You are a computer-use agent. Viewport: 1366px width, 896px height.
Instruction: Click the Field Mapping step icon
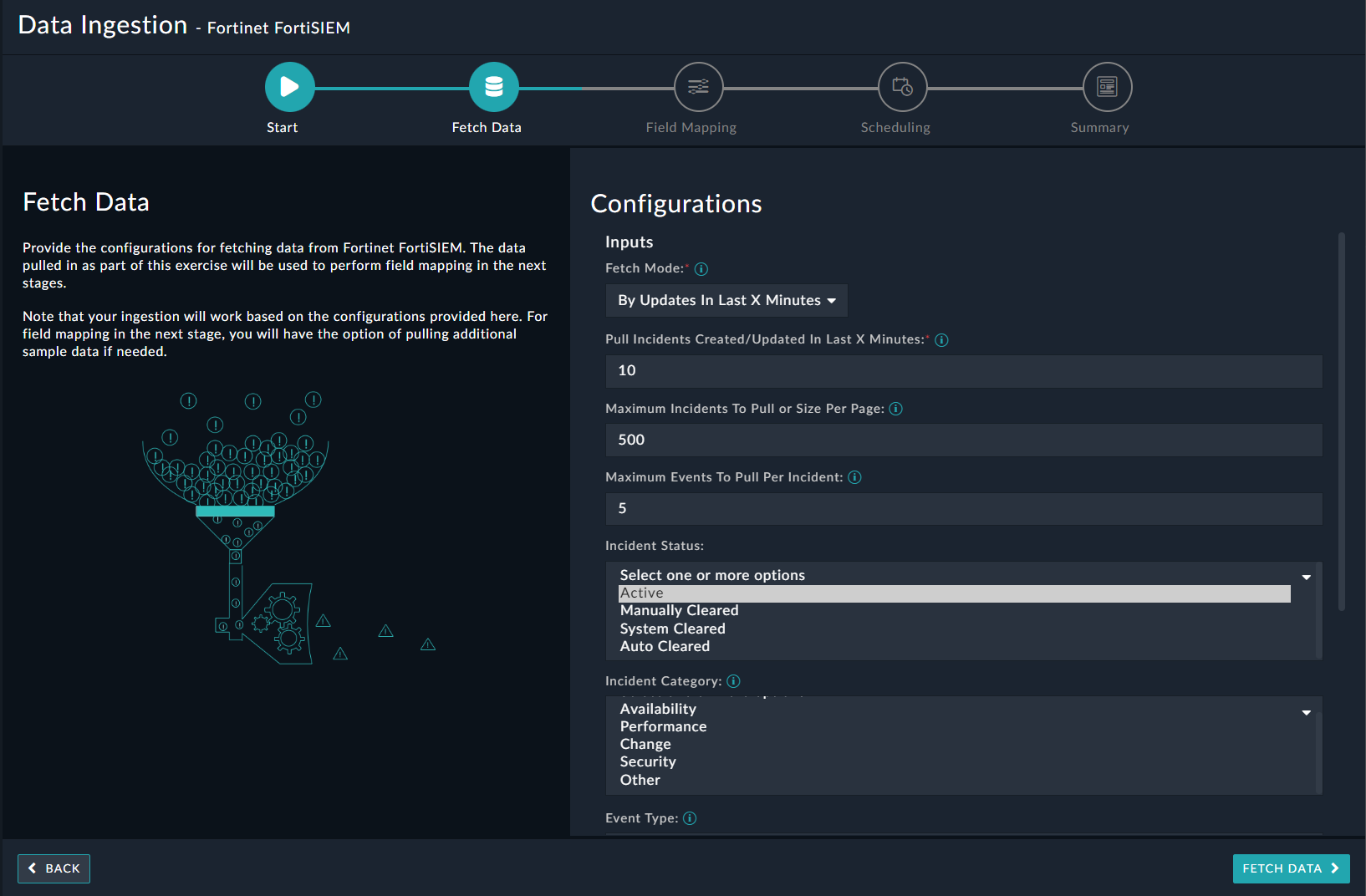(x=698, y=87)
